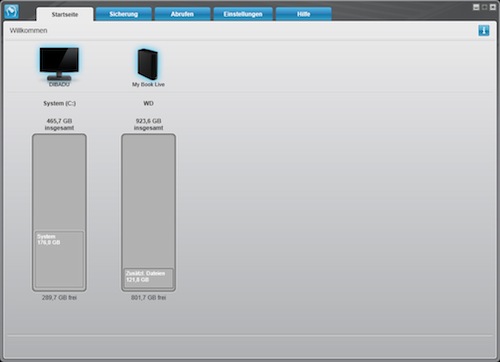Click the Zusätzl. Dateien 121,8 GB block
500x362 pixels.
pyautogui.click(x=148, y=278)
